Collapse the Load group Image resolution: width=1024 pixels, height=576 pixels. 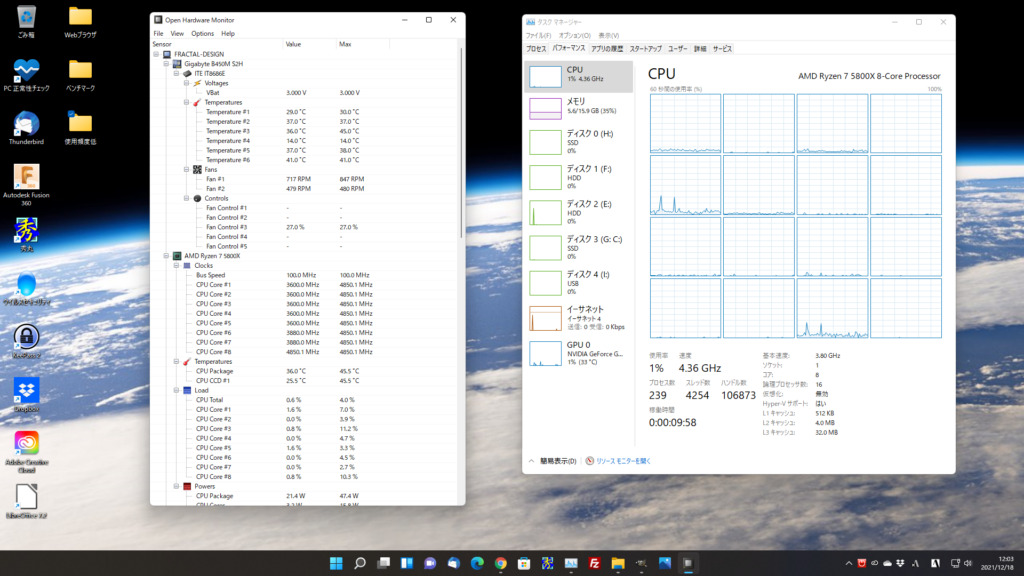176,391
